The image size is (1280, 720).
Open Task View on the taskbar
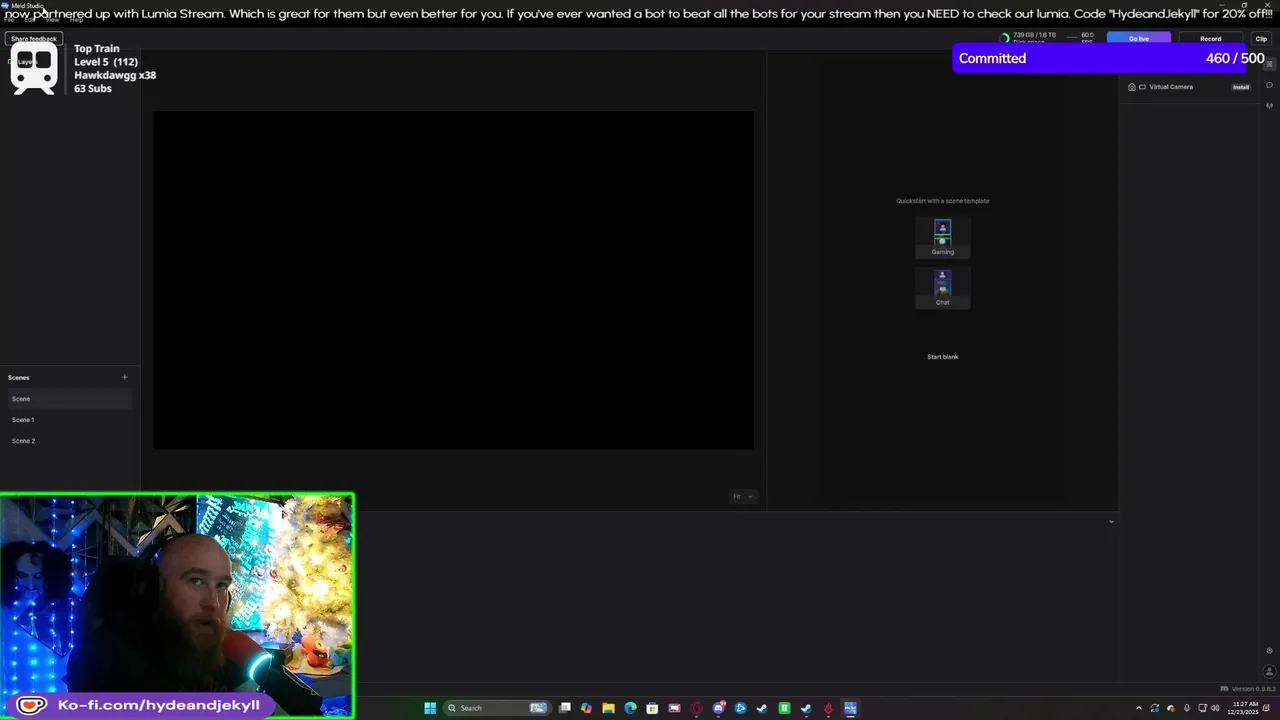tap(565, 708)
